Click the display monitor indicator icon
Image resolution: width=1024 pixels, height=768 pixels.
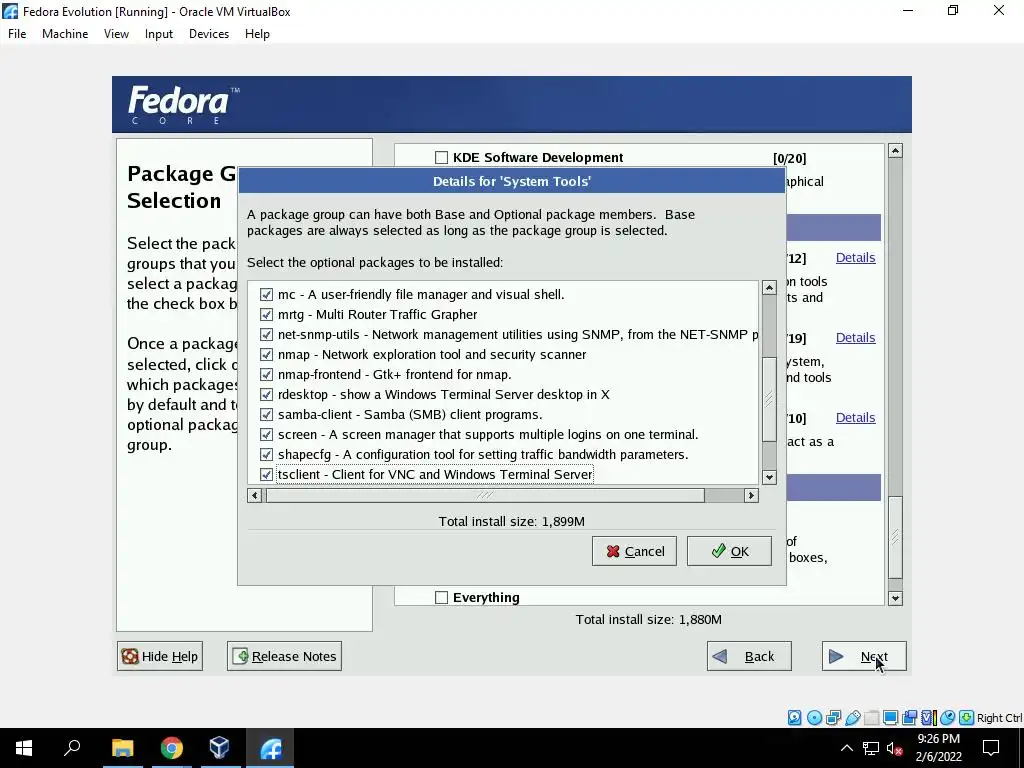pyautogui.click(x=890, y=718)
